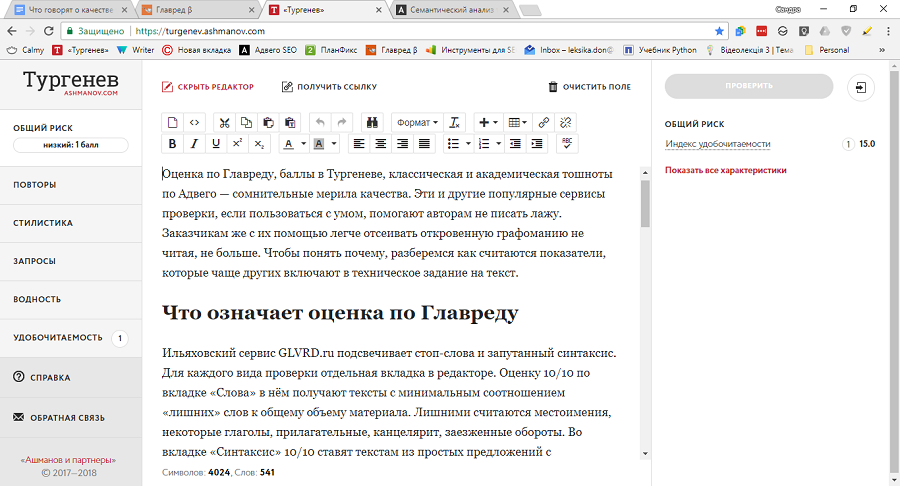Open the table dropdown
Screen dimensions: 900x486
click(x=518, y=122)
